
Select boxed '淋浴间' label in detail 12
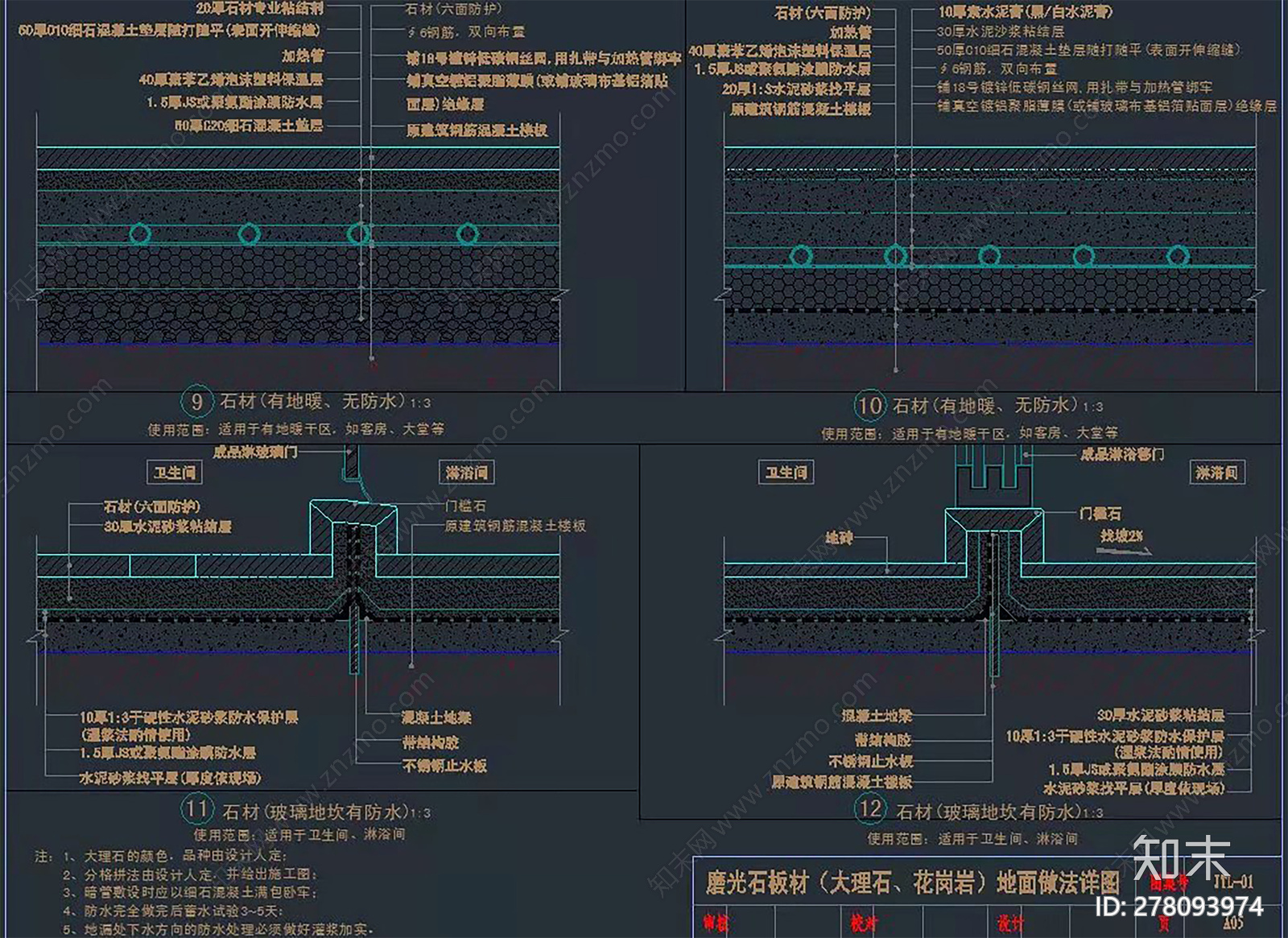pyautogui.click(x=1217, y=473)
